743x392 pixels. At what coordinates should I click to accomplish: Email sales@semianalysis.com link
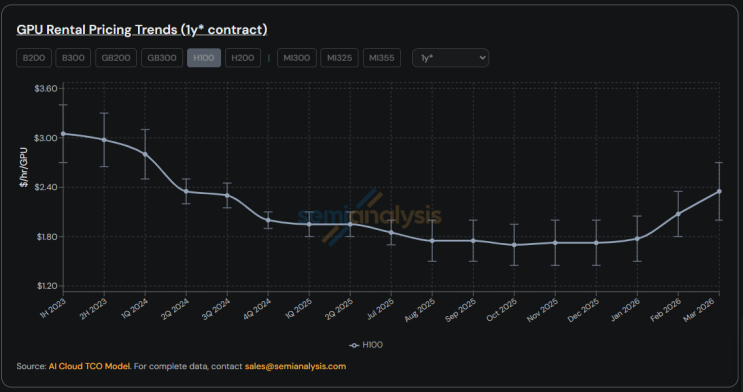295,366
